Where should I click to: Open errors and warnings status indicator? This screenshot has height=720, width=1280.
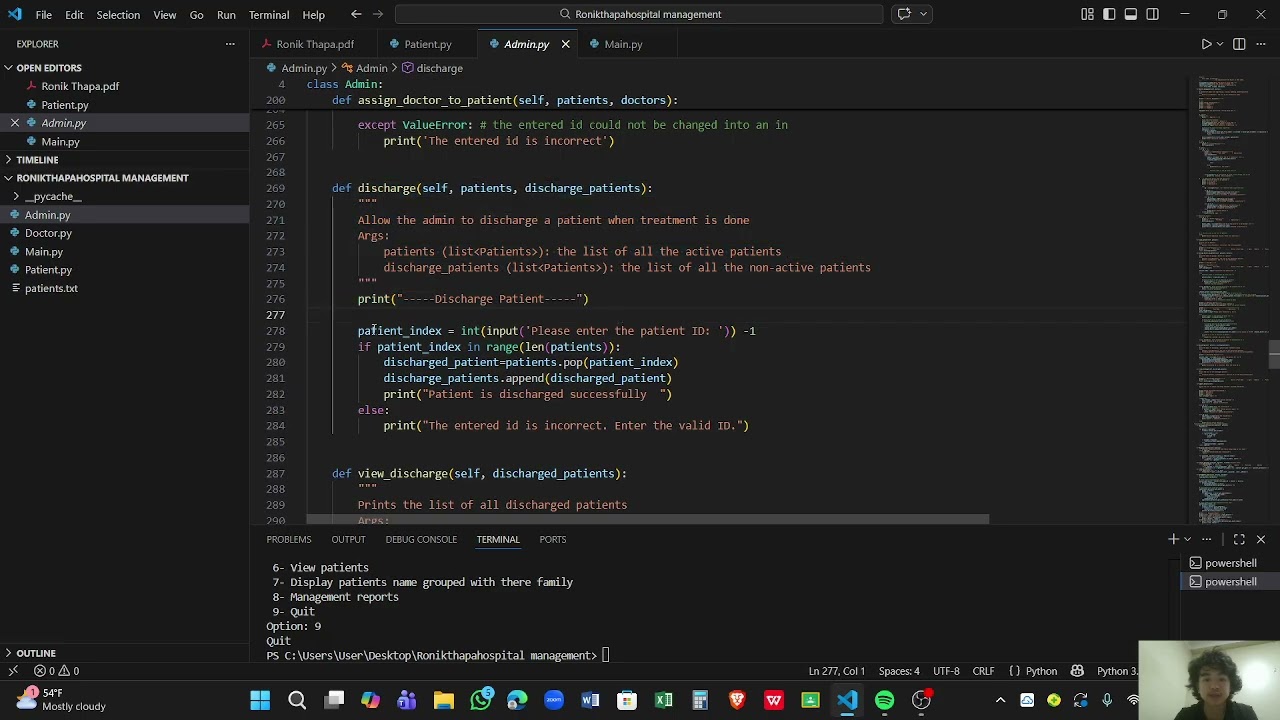coord(56,671)
